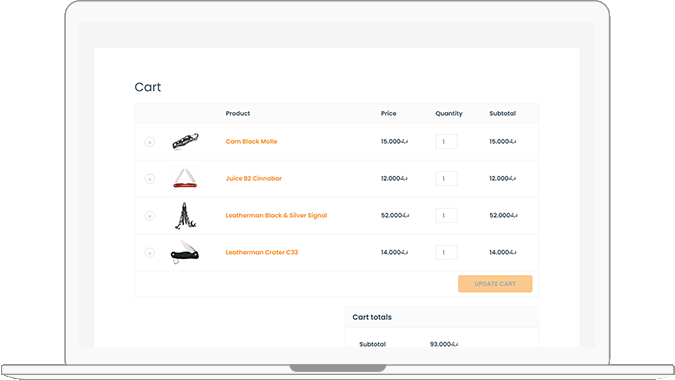Click the Product column header
Screen dimensions: 675x380
click(x=238, y=114)
